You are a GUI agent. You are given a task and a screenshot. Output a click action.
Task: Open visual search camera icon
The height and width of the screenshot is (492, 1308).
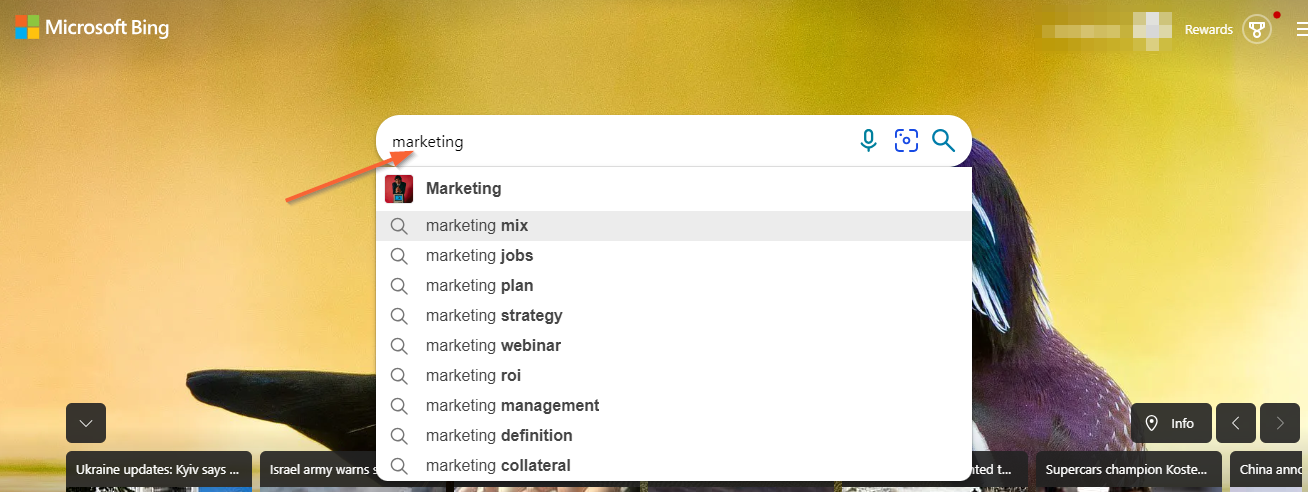906,141
